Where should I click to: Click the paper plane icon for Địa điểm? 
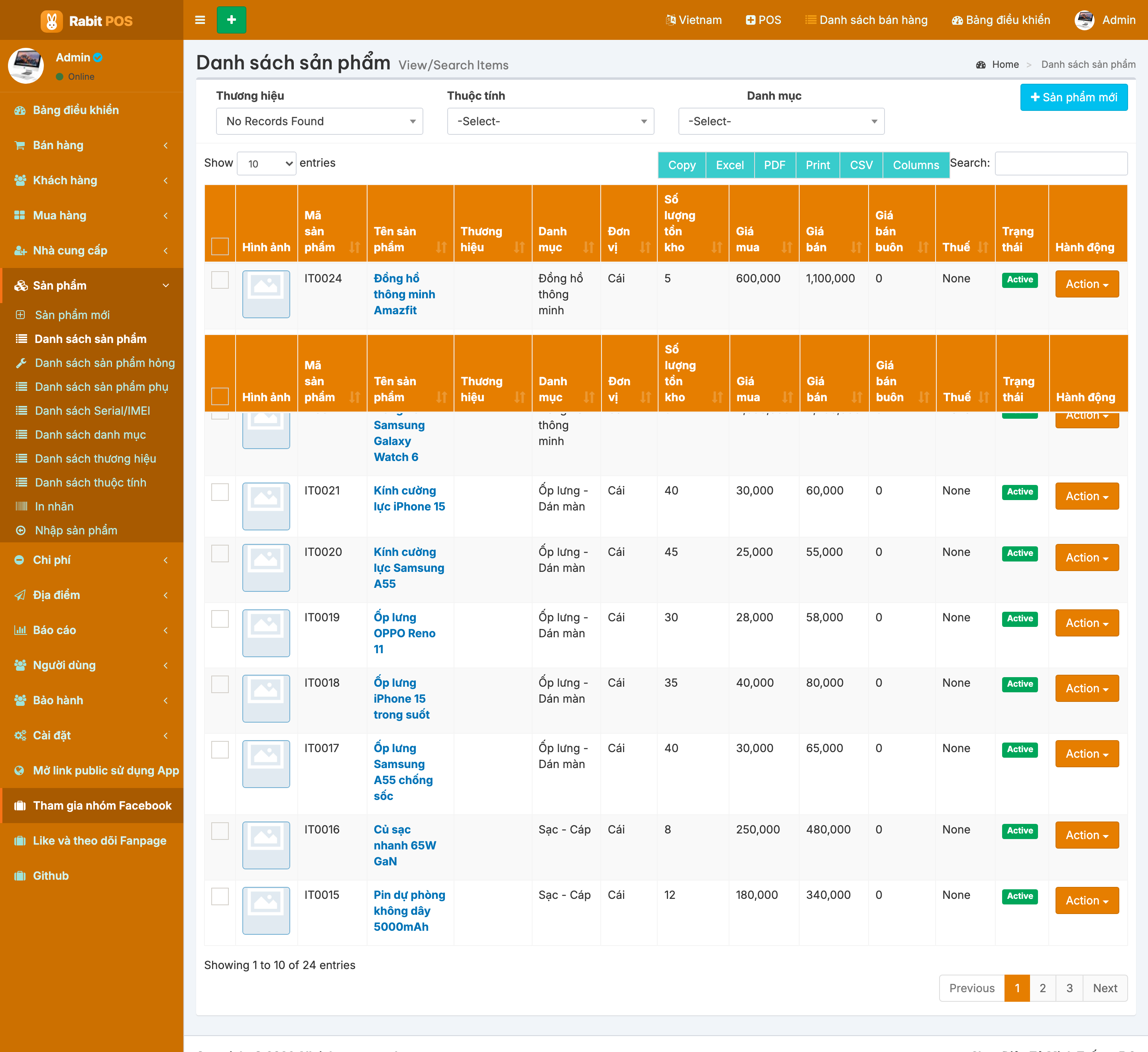[x=20, y=595]
